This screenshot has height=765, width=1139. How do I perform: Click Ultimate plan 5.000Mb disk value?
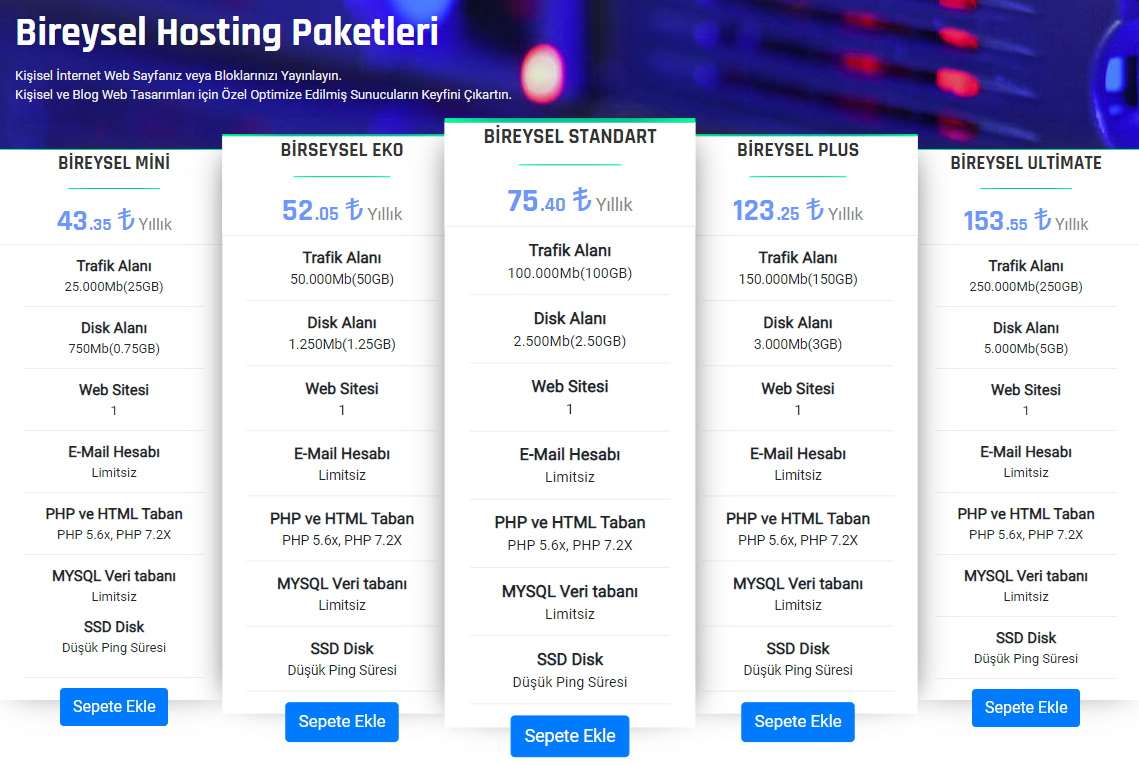click(1026, 349)
